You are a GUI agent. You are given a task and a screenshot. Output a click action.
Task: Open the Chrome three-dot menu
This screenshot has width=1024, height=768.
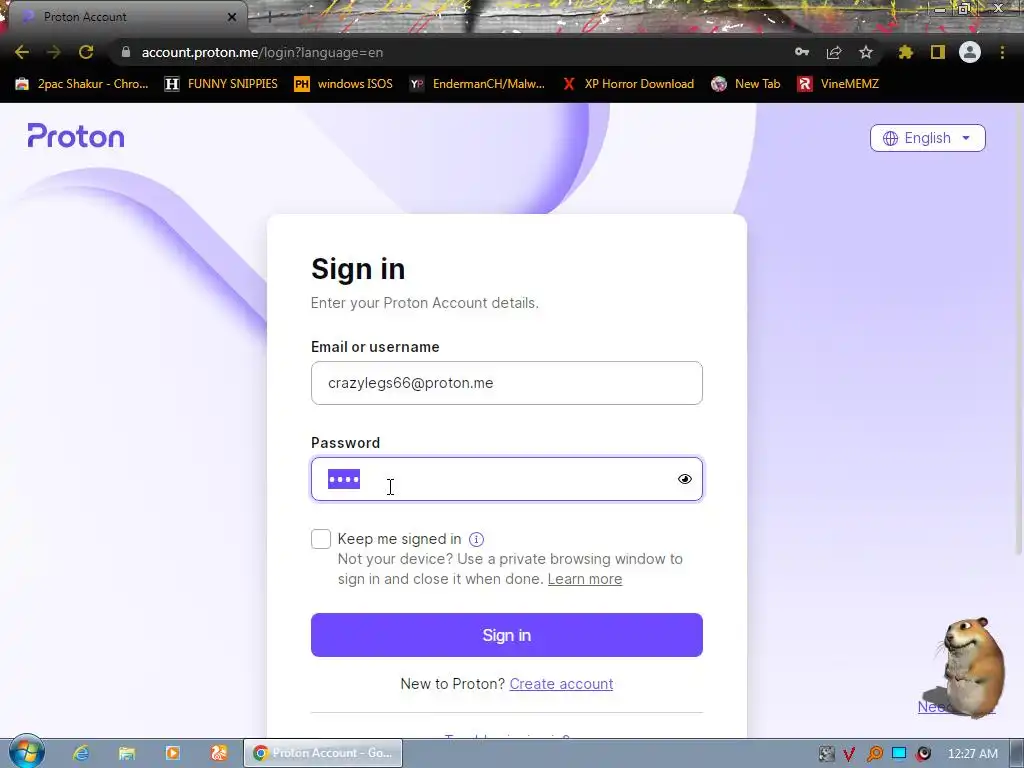(1002, 52)
